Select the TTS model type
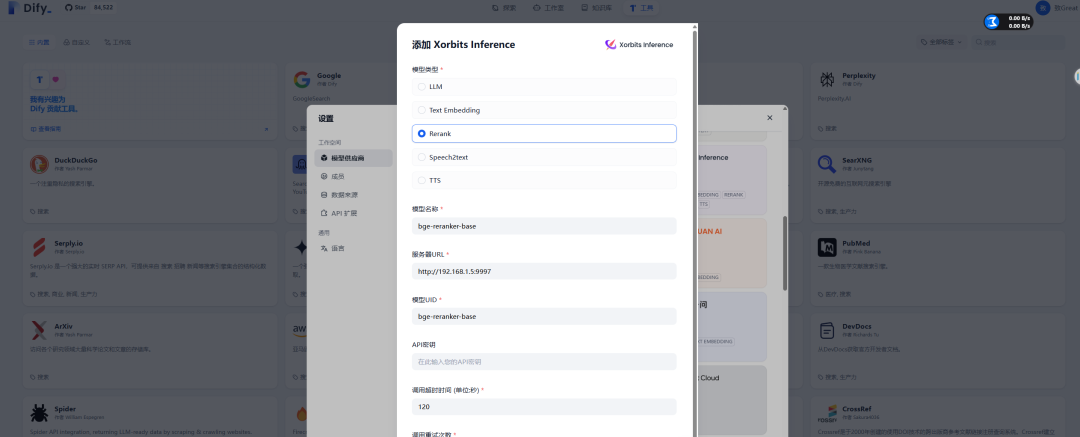 543,181
